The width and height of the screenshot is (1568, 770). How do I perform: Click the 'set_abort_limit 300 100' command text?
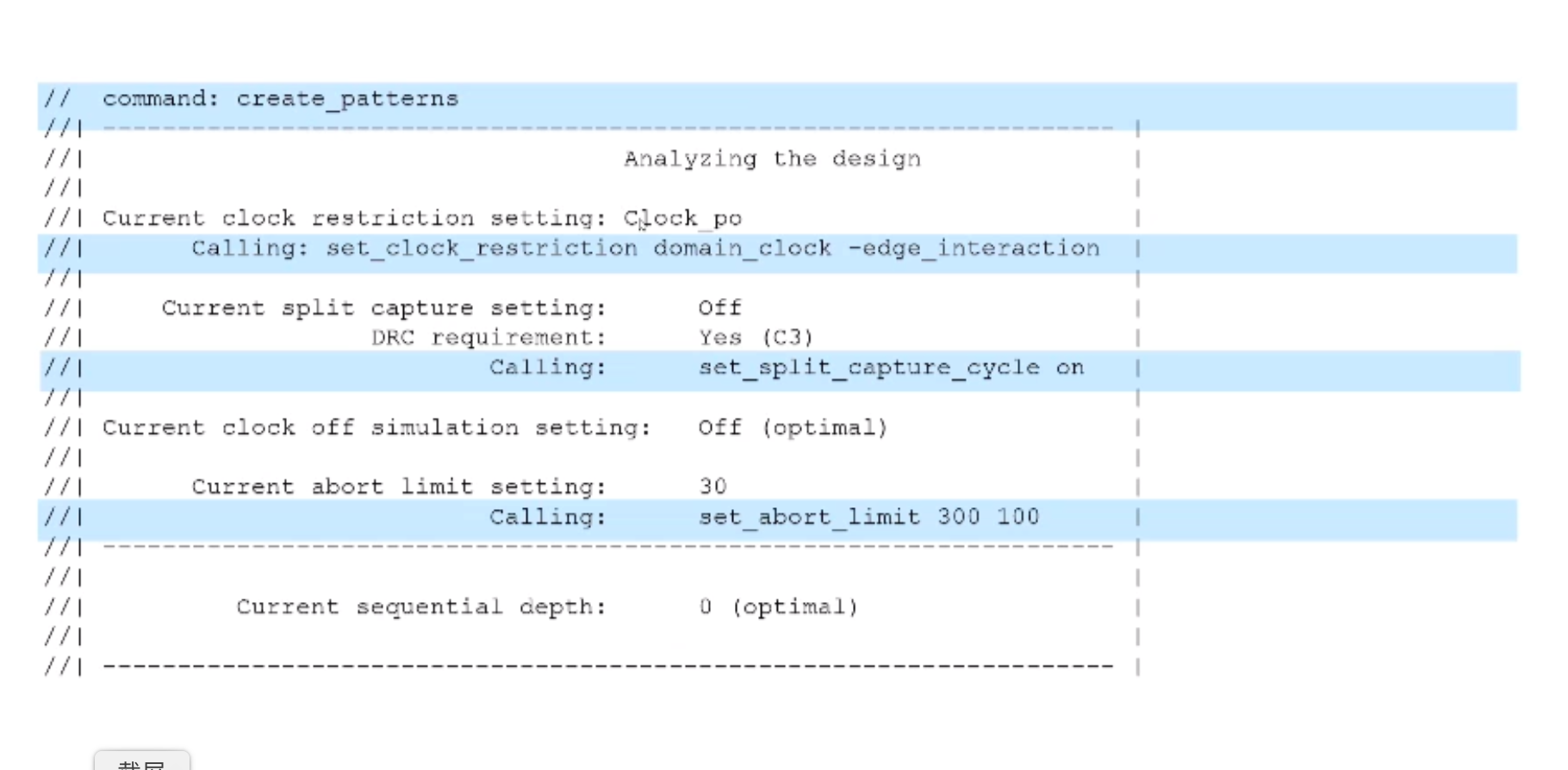(869, 517)
